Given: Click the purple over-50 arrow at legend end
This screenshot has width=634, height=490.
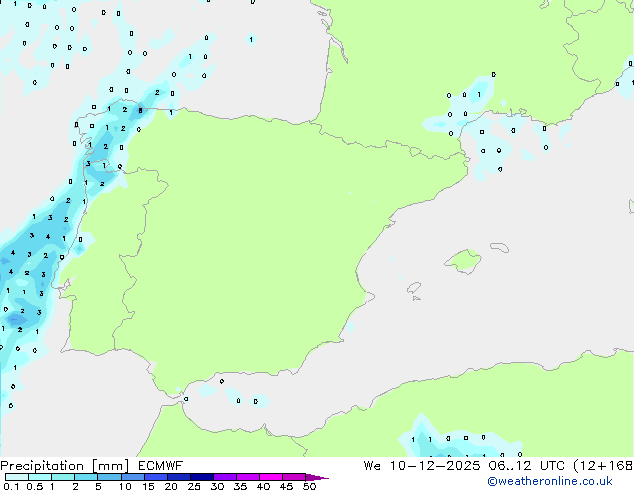Looking at the screenshot, I should pos(317,477).
